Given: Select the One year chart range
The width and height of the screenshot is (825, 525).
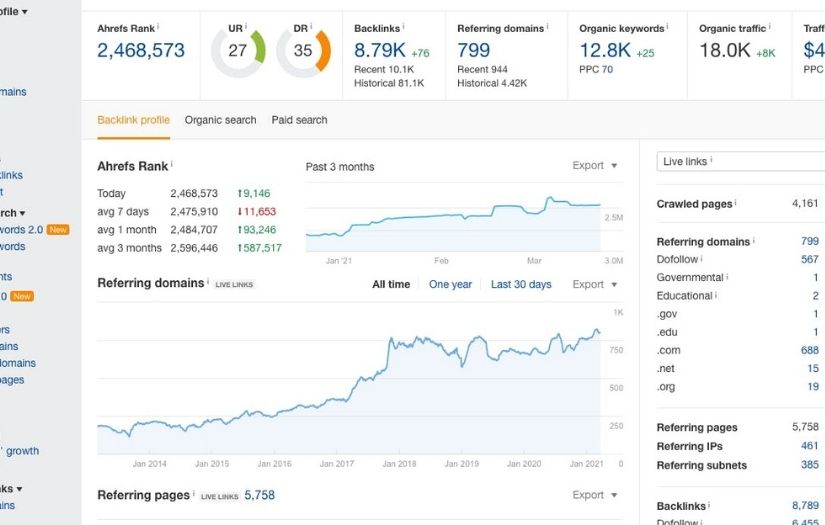Looking at the screenshot, I should point(450,284).
